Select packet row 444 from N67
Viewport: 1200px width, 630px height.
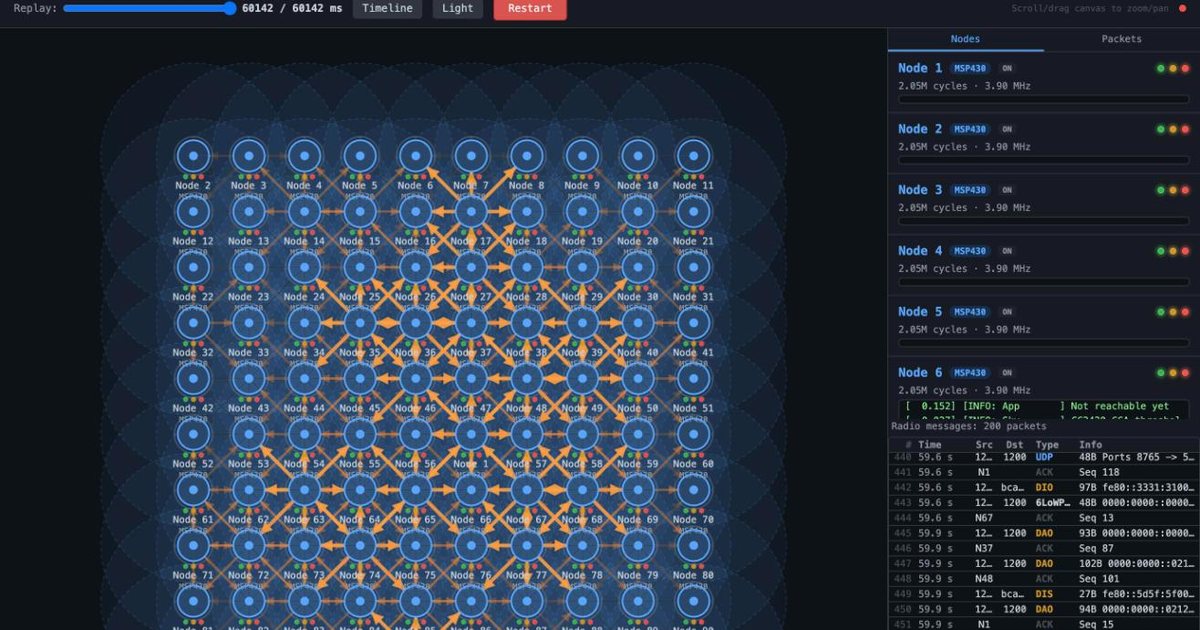coord(1044,518)
